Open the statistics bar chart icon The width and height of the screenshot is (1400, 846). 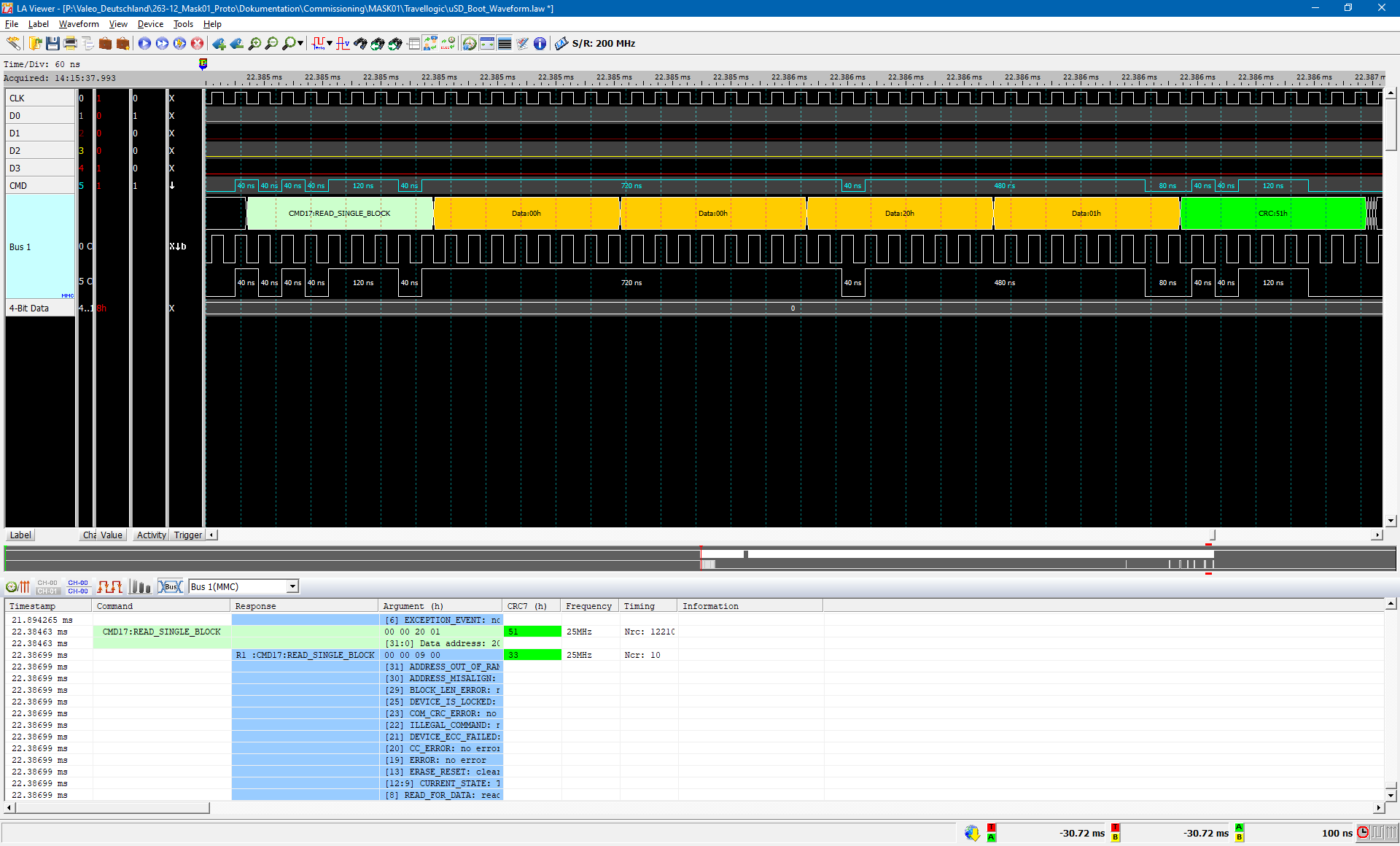[140, 587]
